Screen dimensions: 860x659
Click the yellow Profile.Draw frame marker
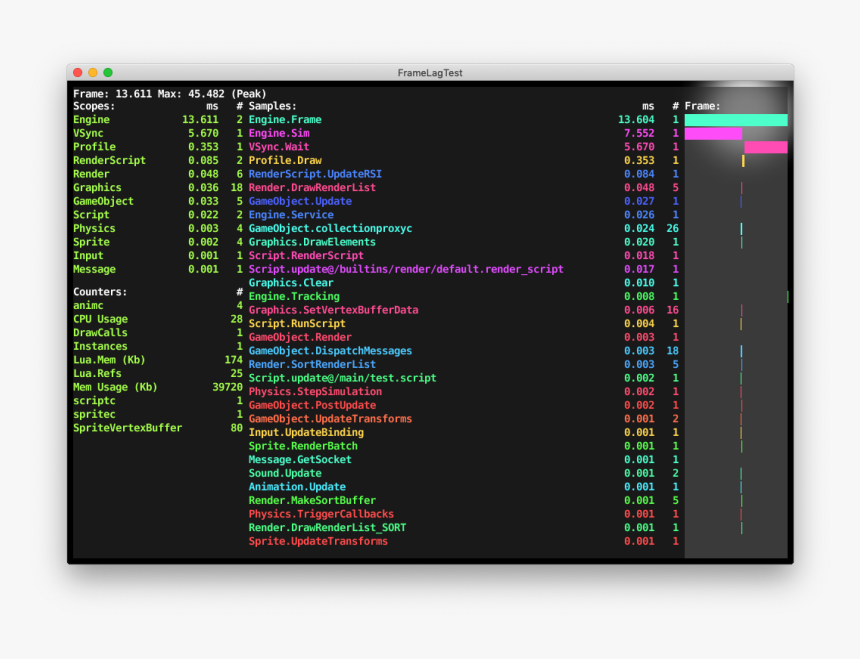click(743, 161)
